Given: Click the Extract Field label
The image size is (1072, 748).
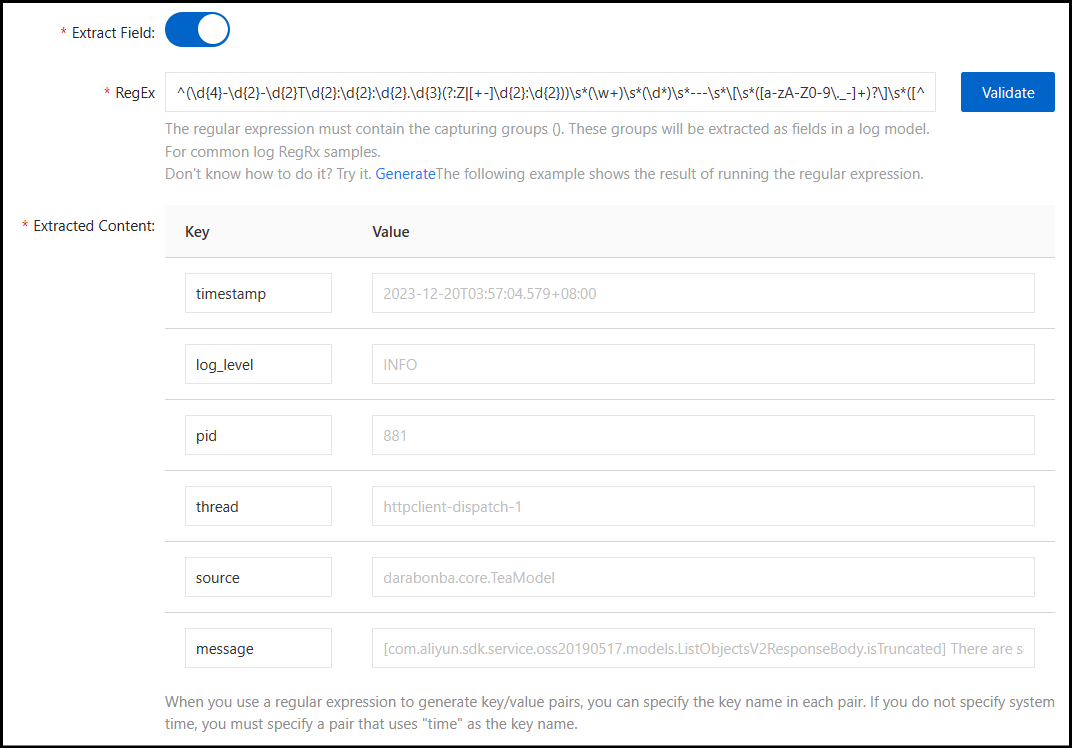Looking at the screenshot, I should tap(113, 33).
